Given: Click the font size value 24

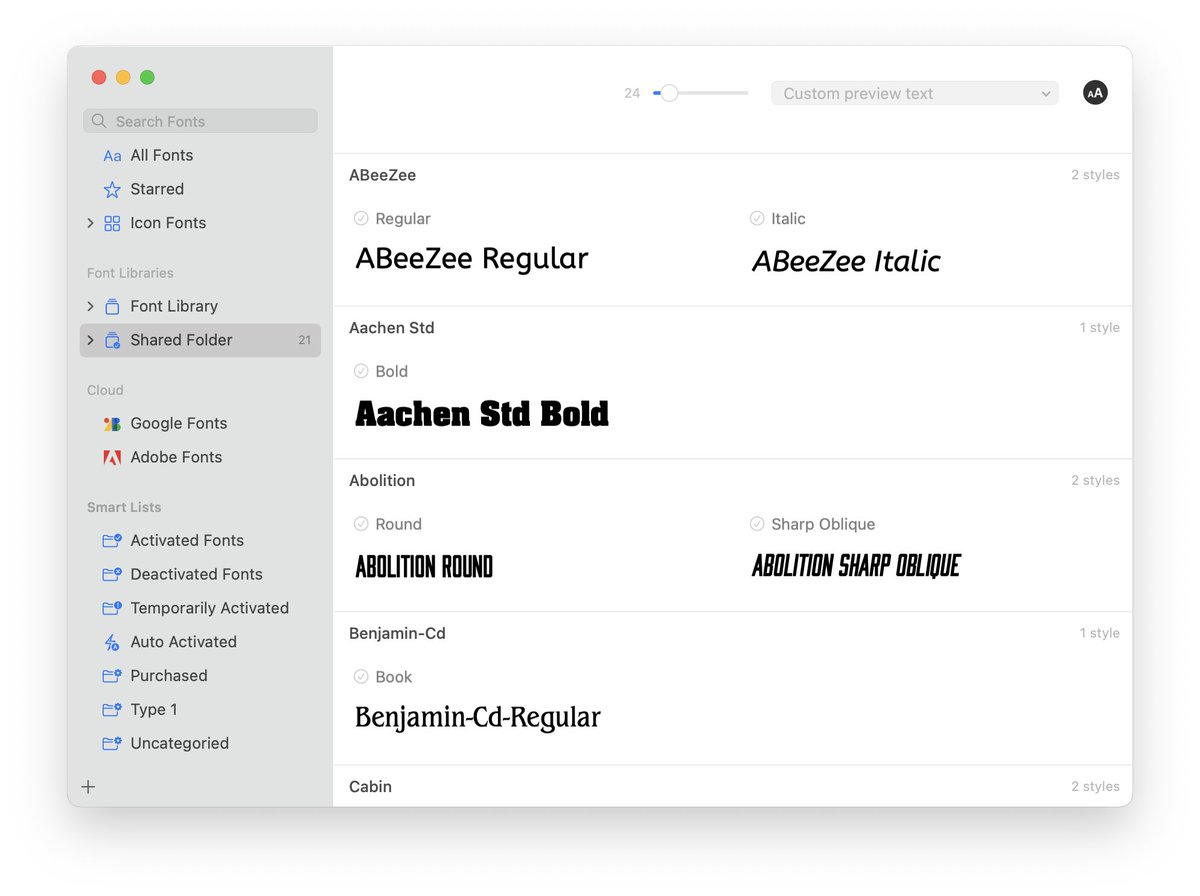Looking at the screenshot, I should [632, 93].
